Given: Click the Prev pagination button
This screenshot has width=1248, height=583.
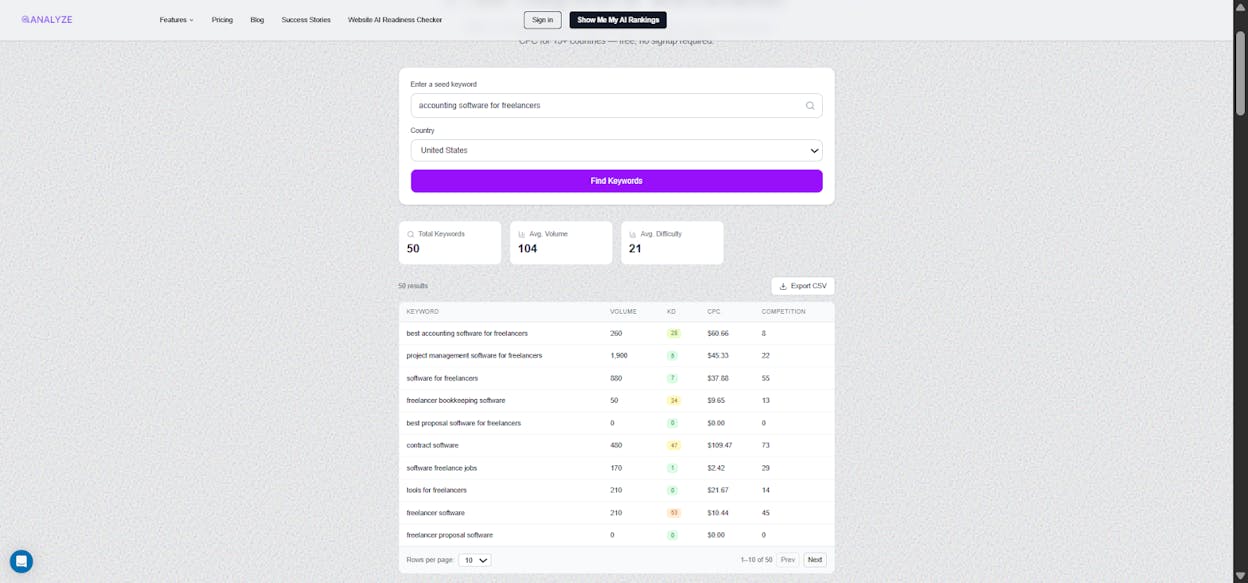Looking at the screenshot, I should [x=788, y=560].
